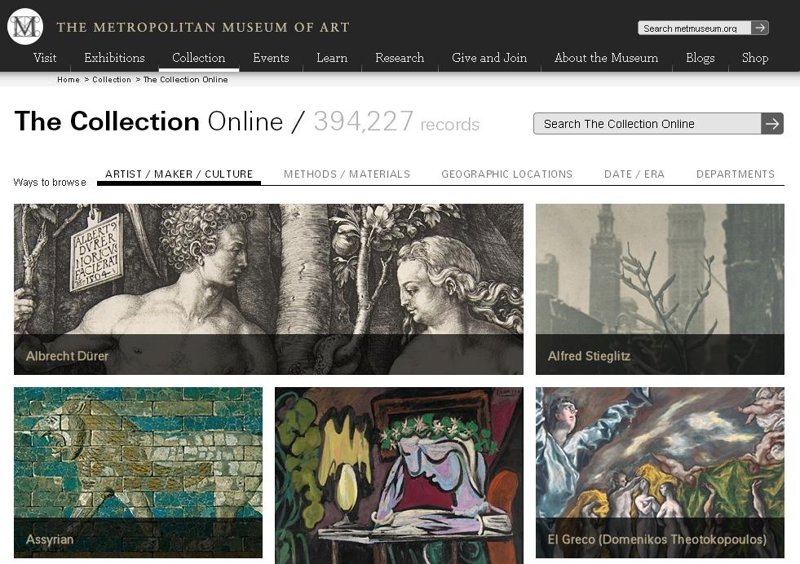Type in the Search metmuseum.org field

click(695, 28)
